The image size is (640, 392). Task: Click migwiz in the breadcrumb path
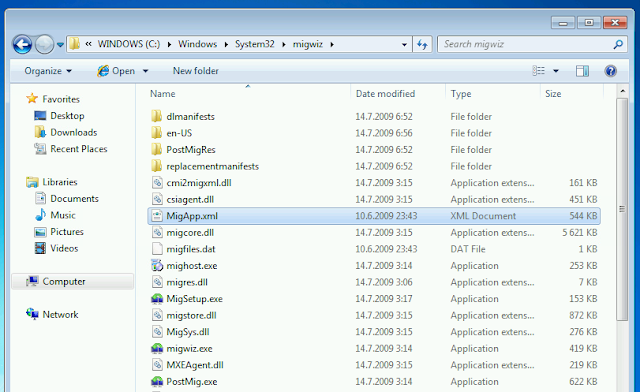tap(307, 44)
